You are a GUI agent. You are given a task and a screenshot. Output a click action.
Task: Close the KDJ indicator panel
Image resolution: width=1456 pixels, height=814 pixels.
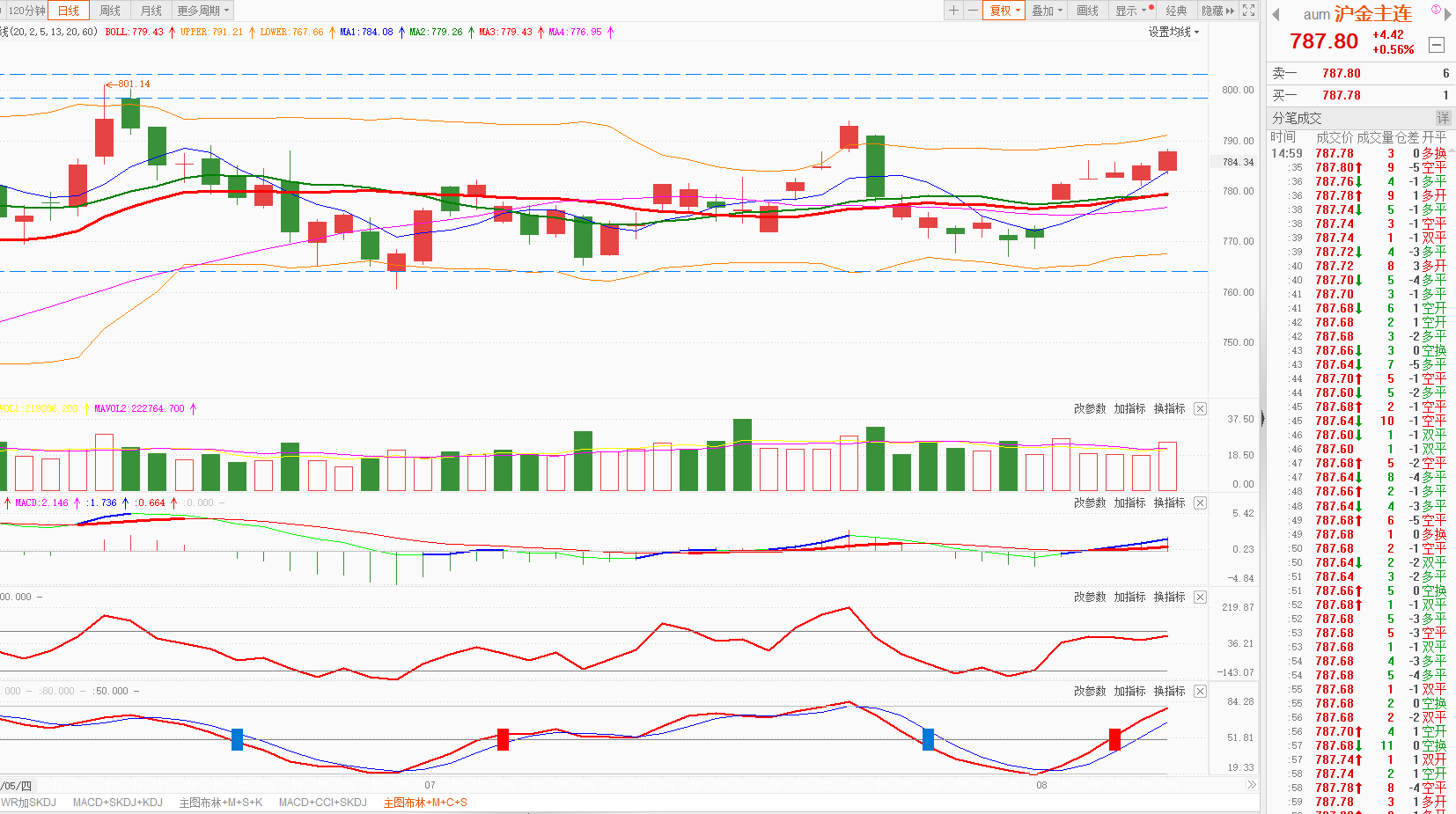(x=1200, y=691)
